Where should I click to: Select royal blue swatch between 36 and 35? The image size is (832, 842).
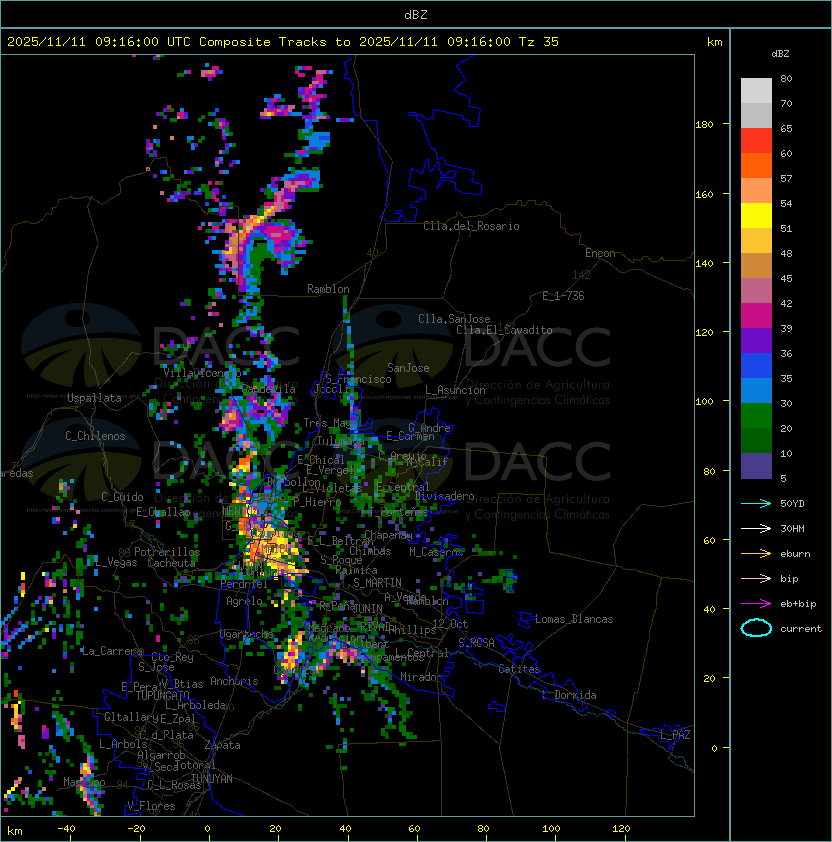pos(756,366)
